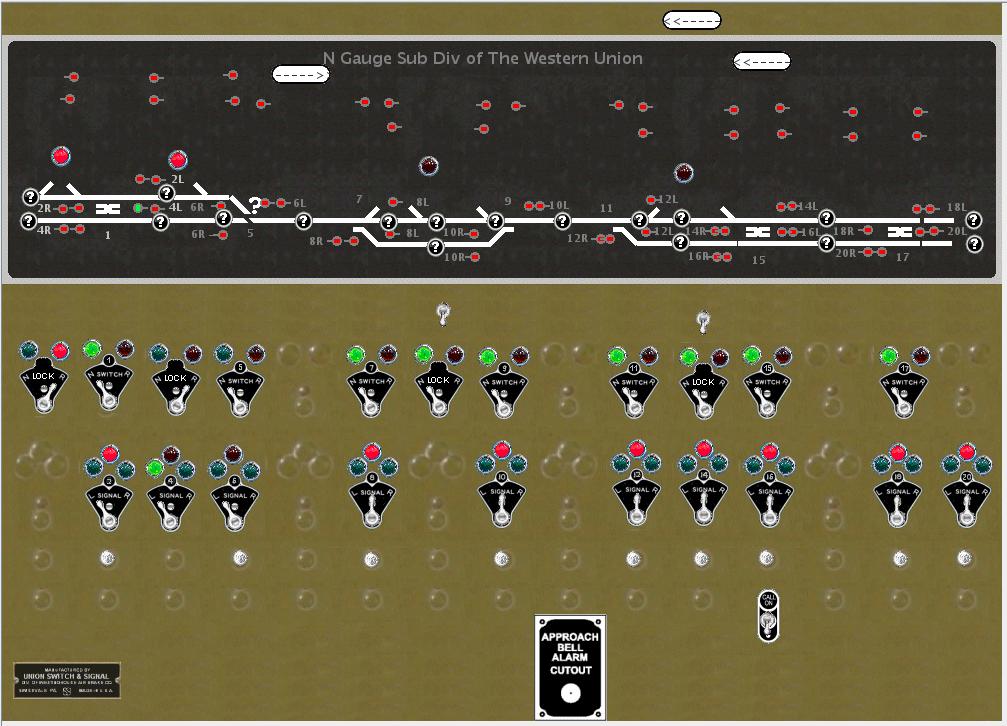
Task: Move signal lever number 8
Action: click(x=372, y=500)
